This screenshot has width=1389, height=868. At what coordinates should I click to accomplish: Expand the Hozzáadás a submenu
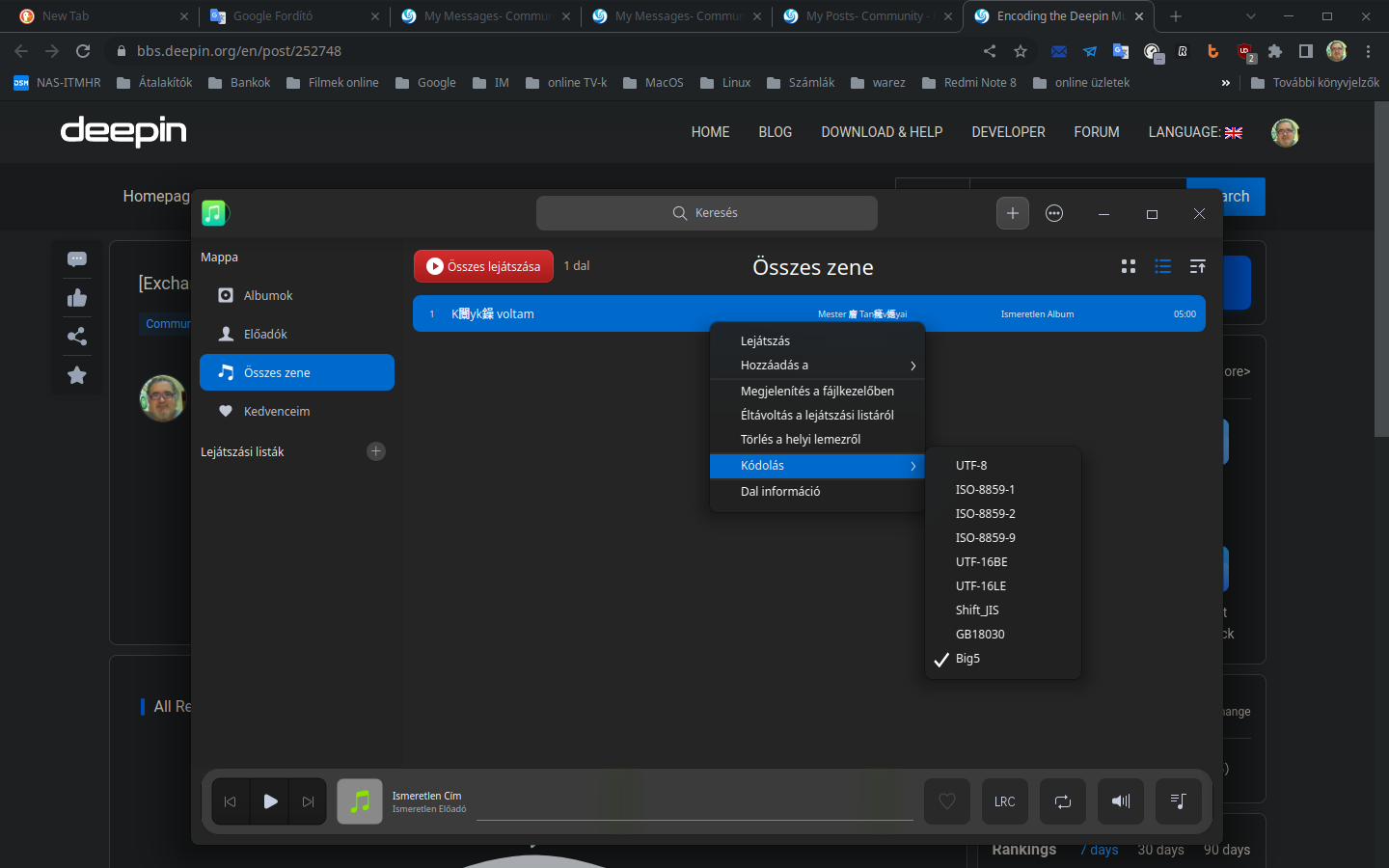(x=817, y=365)
